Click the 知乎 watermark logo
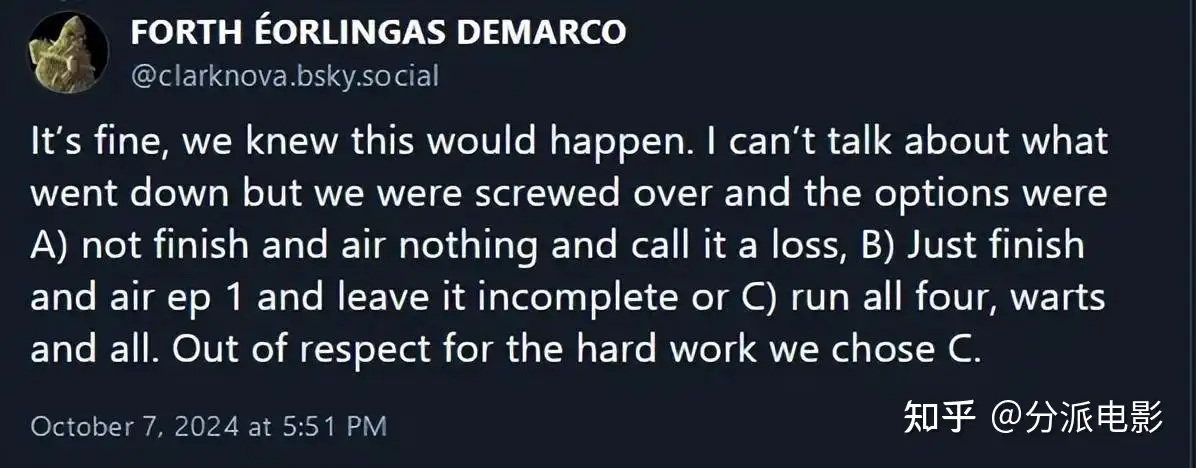Viewport: 1196px width, 468px height. [x=939, y=418]
